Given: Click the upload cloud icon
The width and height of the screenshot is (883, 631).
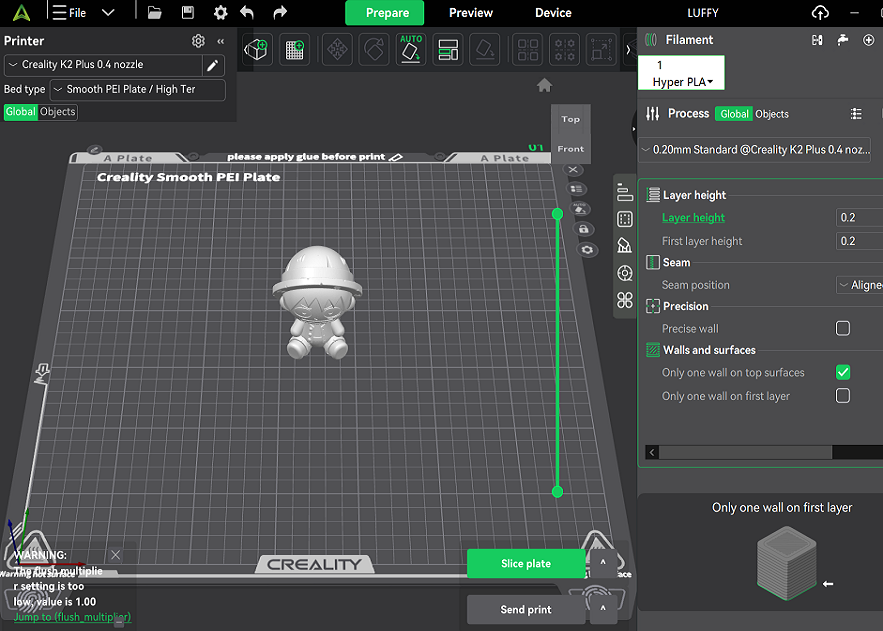Looking at the screenshot, I should pyautogui.click(x=820, y=13).
